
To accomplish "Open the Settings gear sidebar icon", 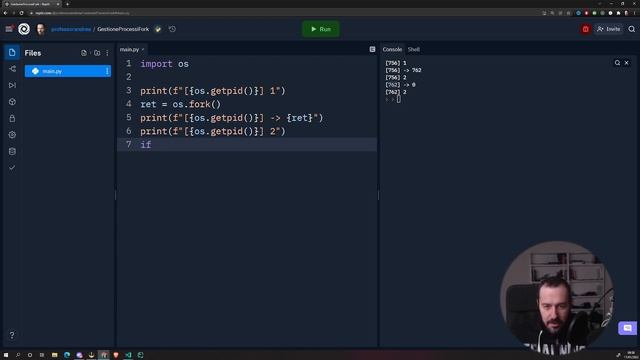I will coord(12,135).
